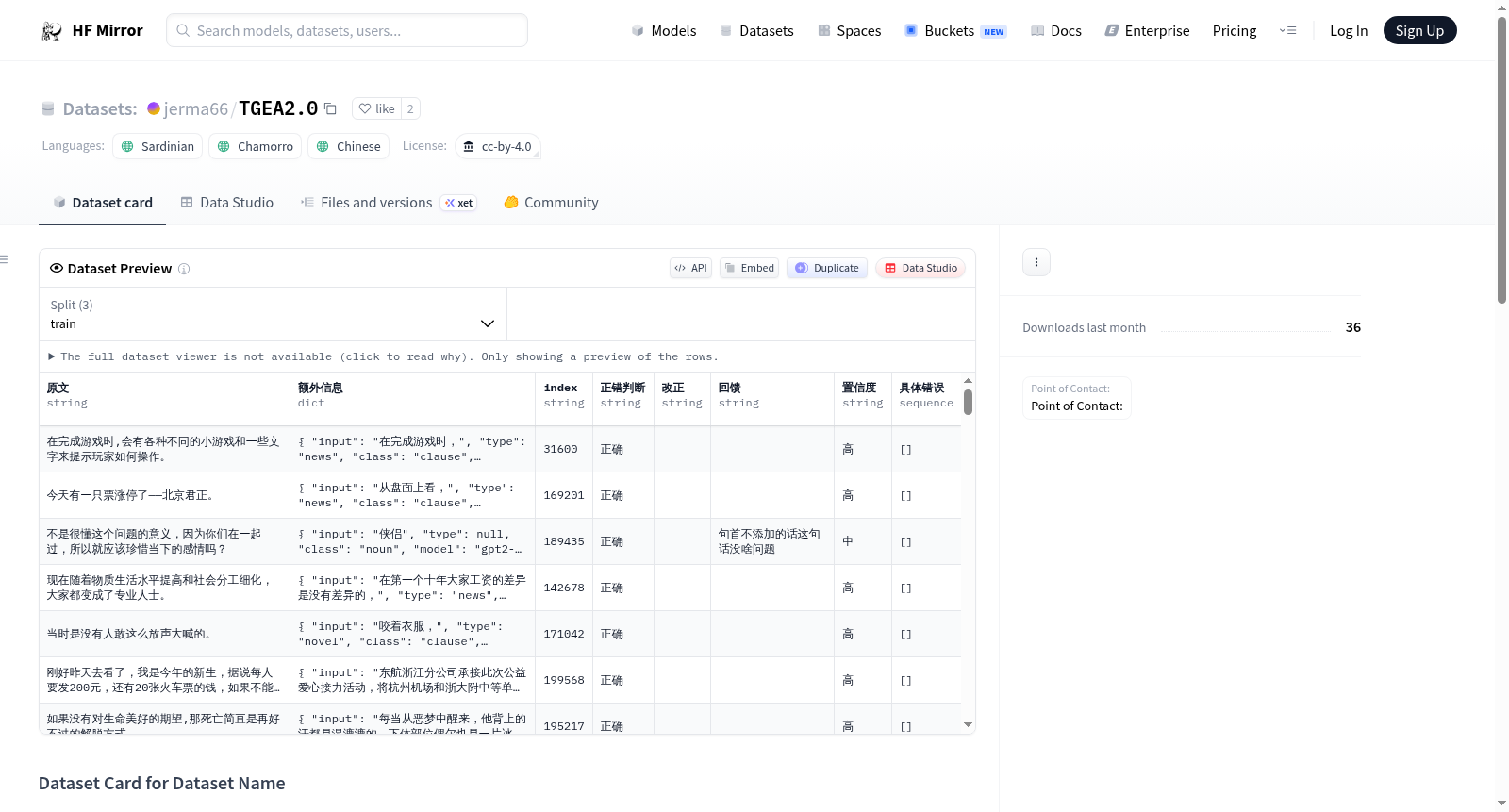
Task: Click the Point of Contact box
Action: [1077, 398]
